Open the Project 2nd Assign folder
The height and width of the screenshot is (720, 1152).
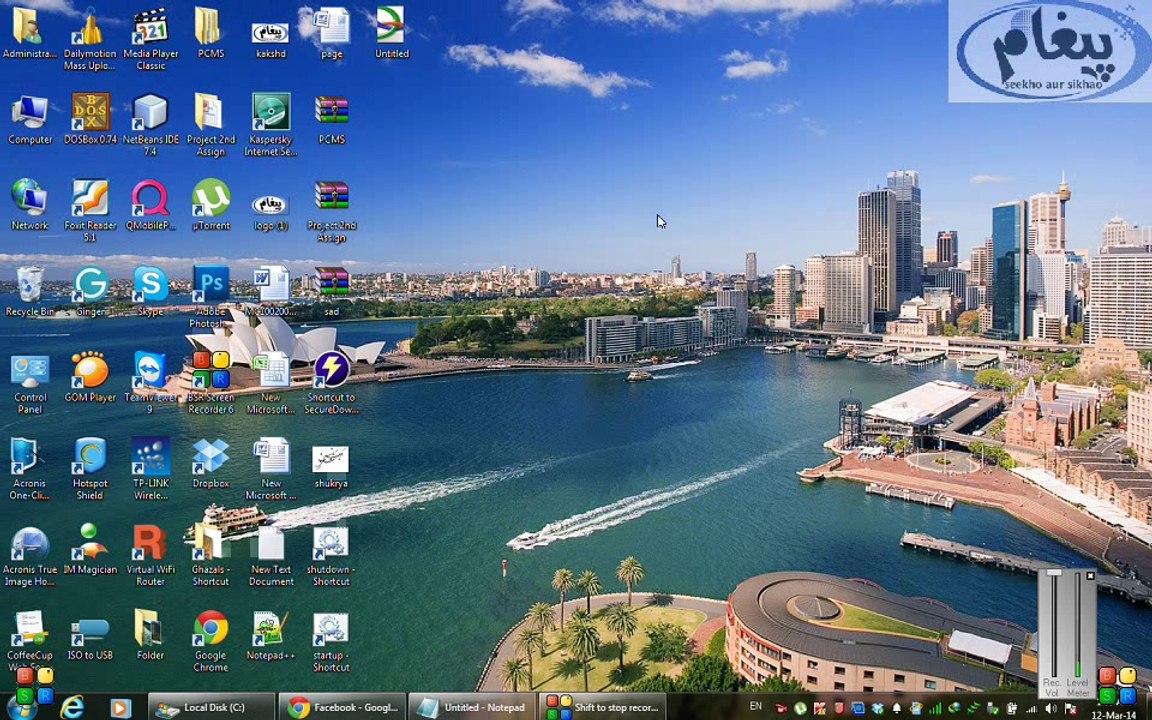tap(211, 125)
